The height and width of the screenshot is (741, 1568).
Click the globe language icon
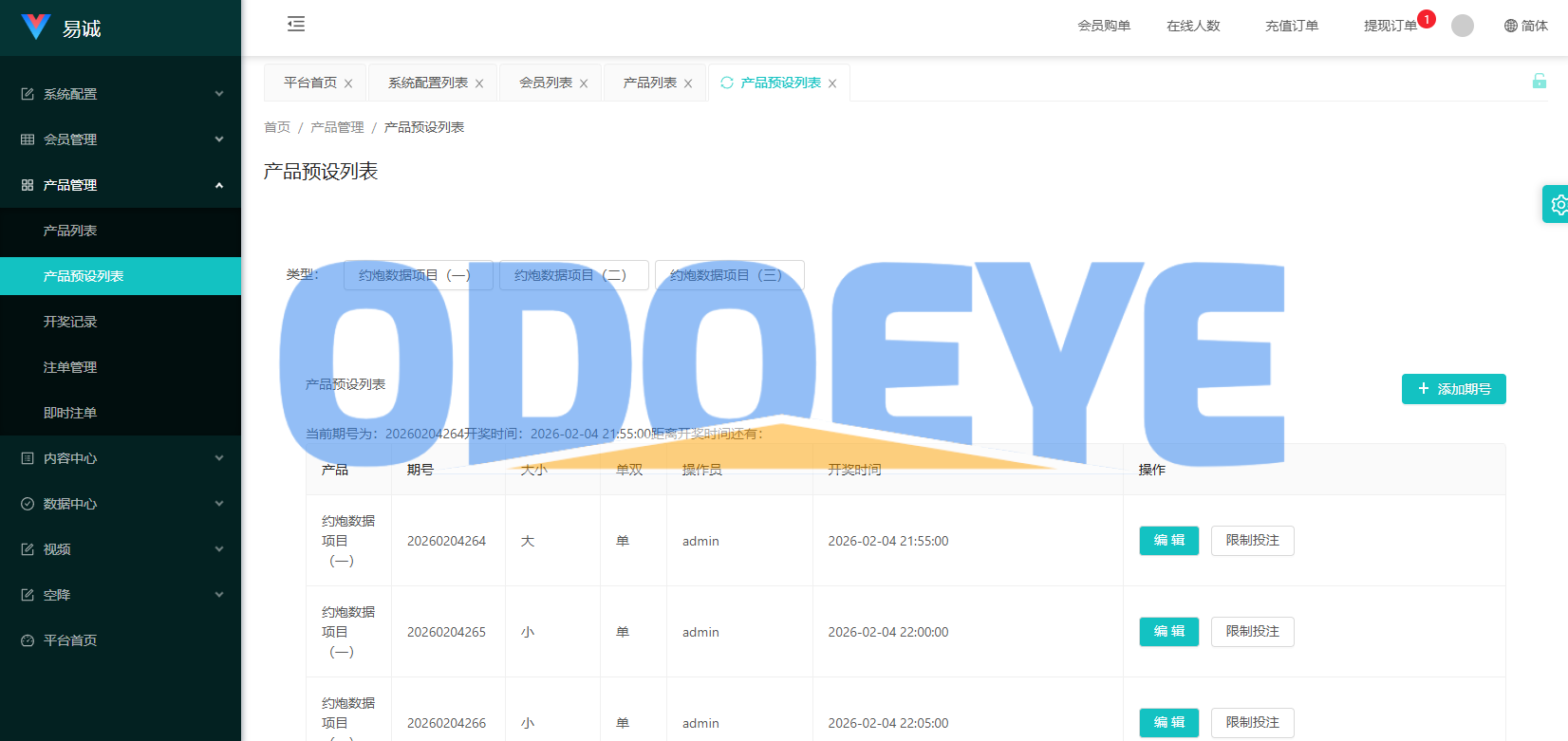click(1511, 26)
